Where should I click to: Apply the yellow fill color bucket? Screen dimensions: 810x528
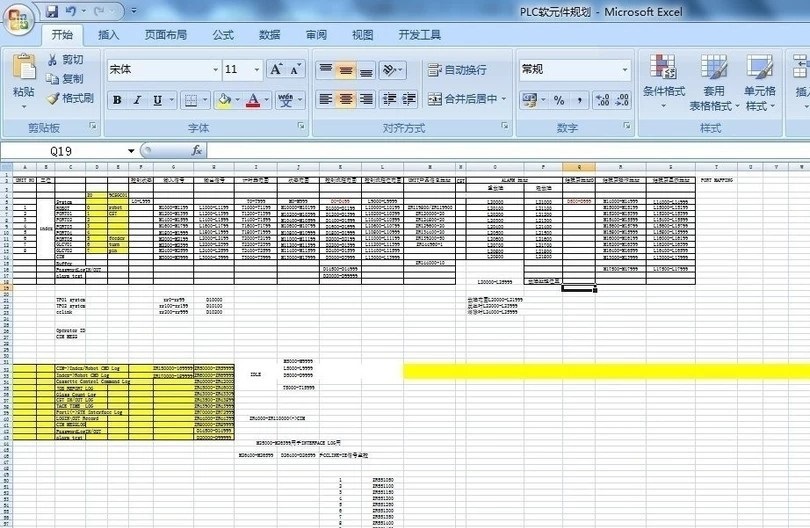click(x=225, y=100)
